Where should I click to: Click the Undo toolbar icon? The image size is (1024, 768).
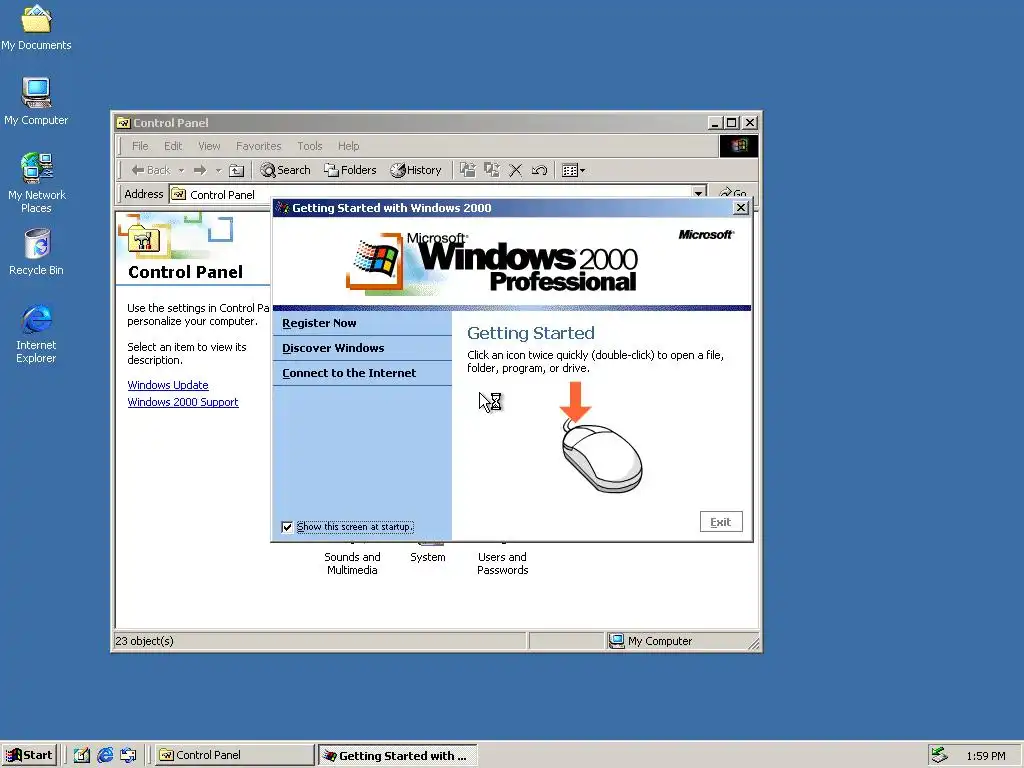pos(539,170)
